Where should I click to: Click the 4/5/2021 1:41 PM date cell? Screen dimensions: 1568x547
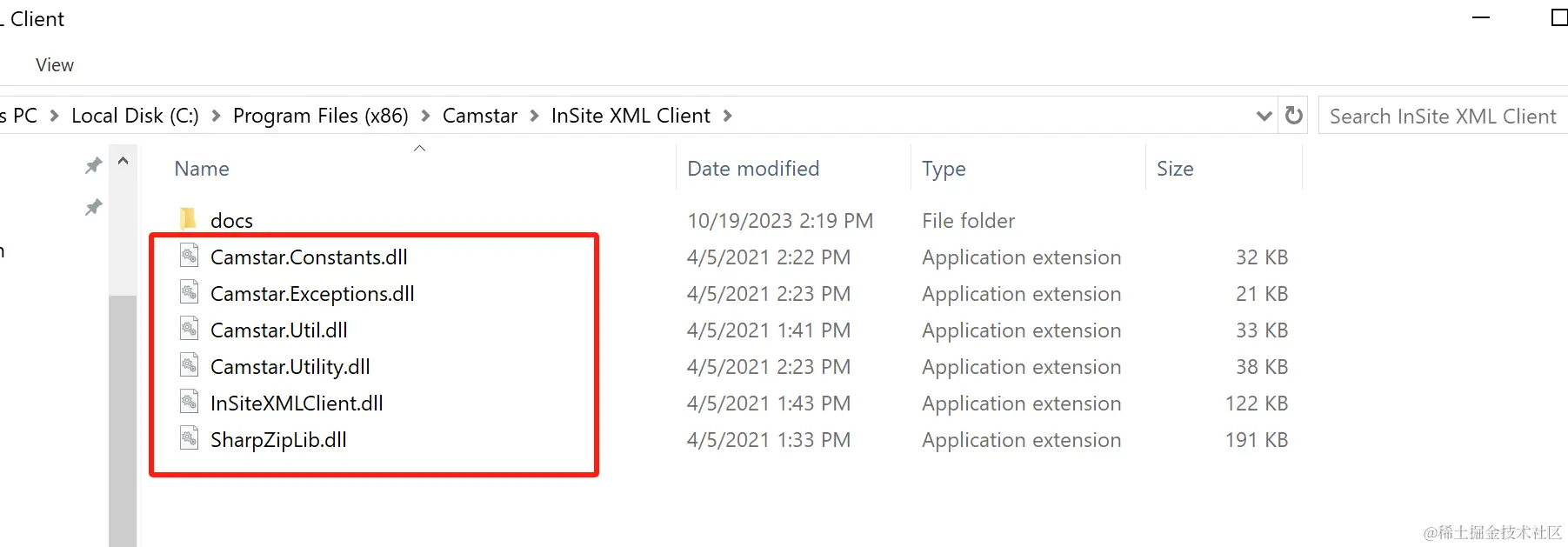pos(769,330)
